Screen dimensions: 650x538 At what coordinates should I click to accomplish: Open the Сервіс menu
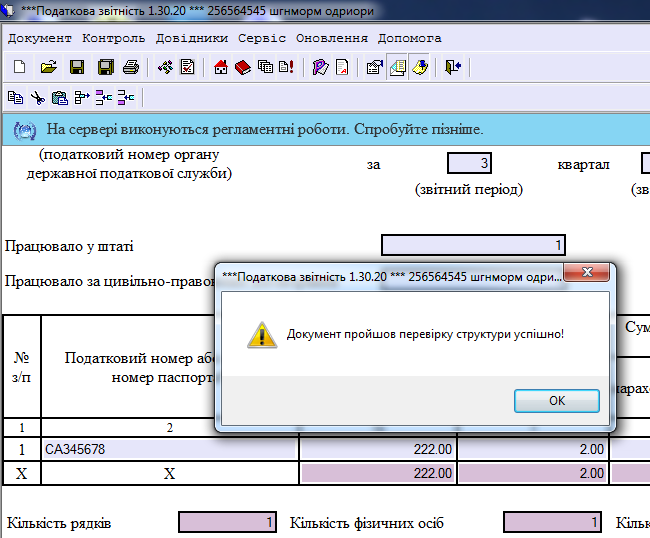click(x=262, y=38)
